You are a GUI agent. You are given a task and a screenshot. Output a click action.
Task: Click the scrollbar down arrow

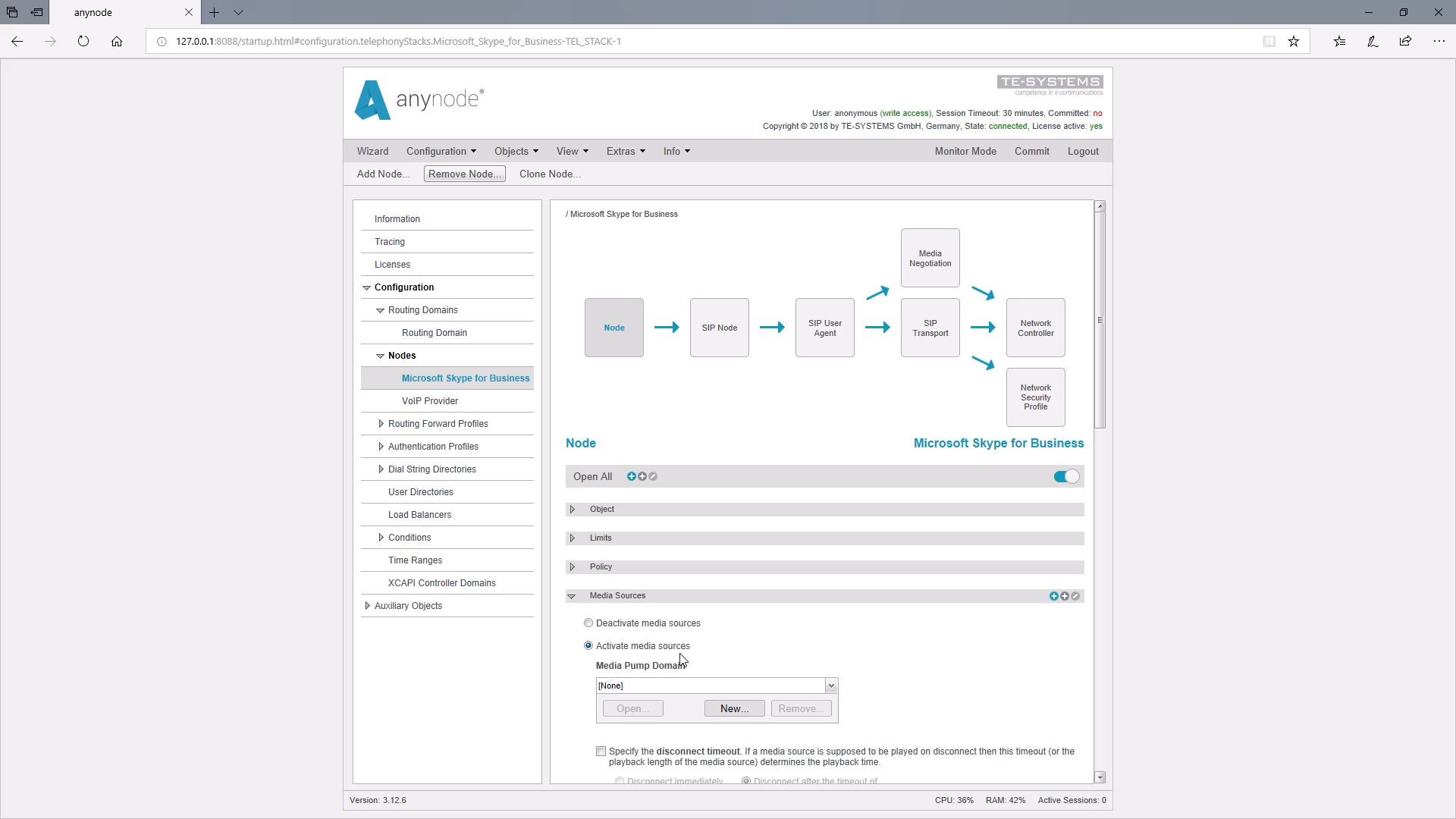[1100, 777]
